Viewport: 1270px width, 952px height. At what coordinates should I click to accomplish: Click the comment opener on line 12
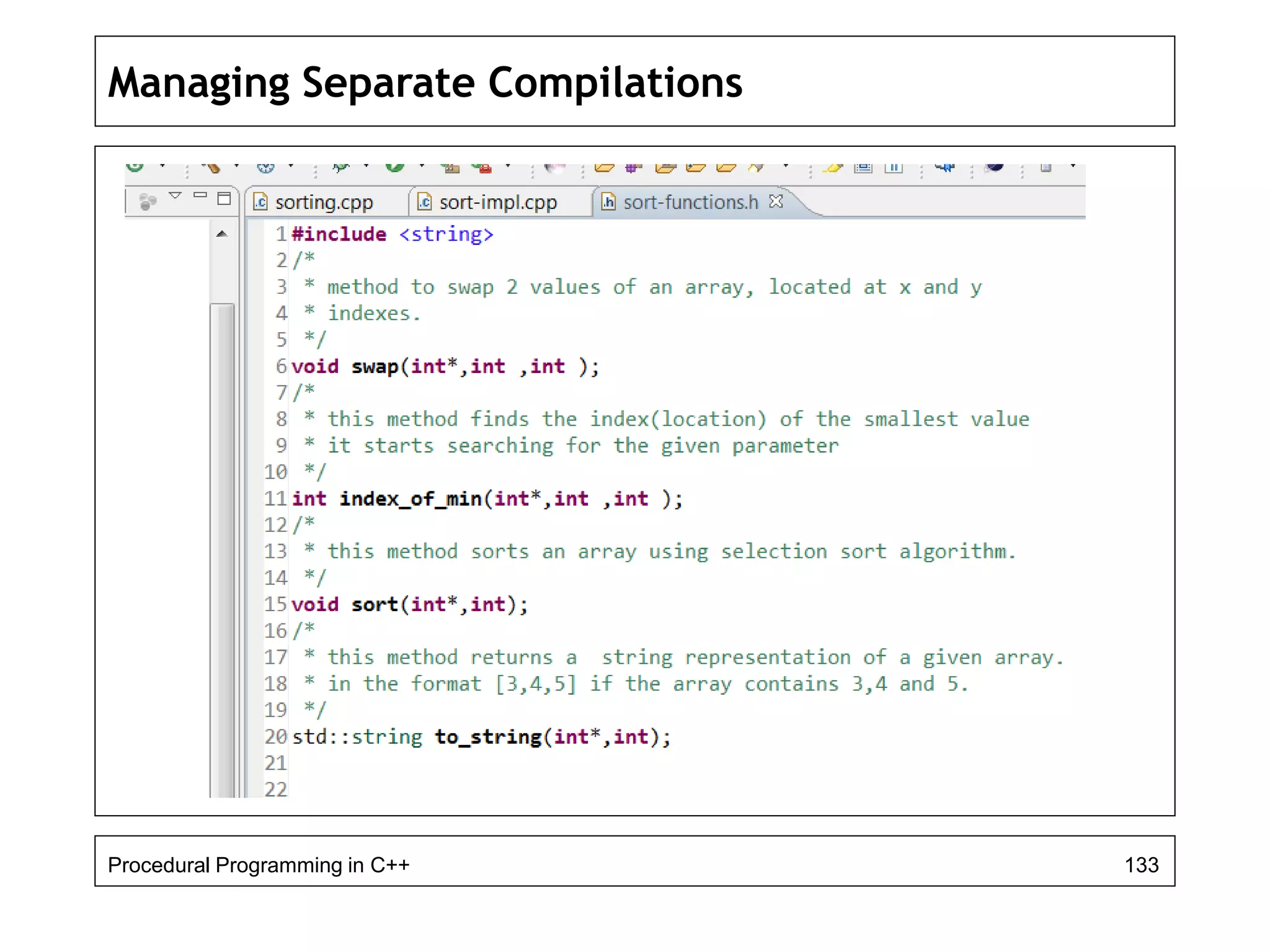(x=304, y=525)
